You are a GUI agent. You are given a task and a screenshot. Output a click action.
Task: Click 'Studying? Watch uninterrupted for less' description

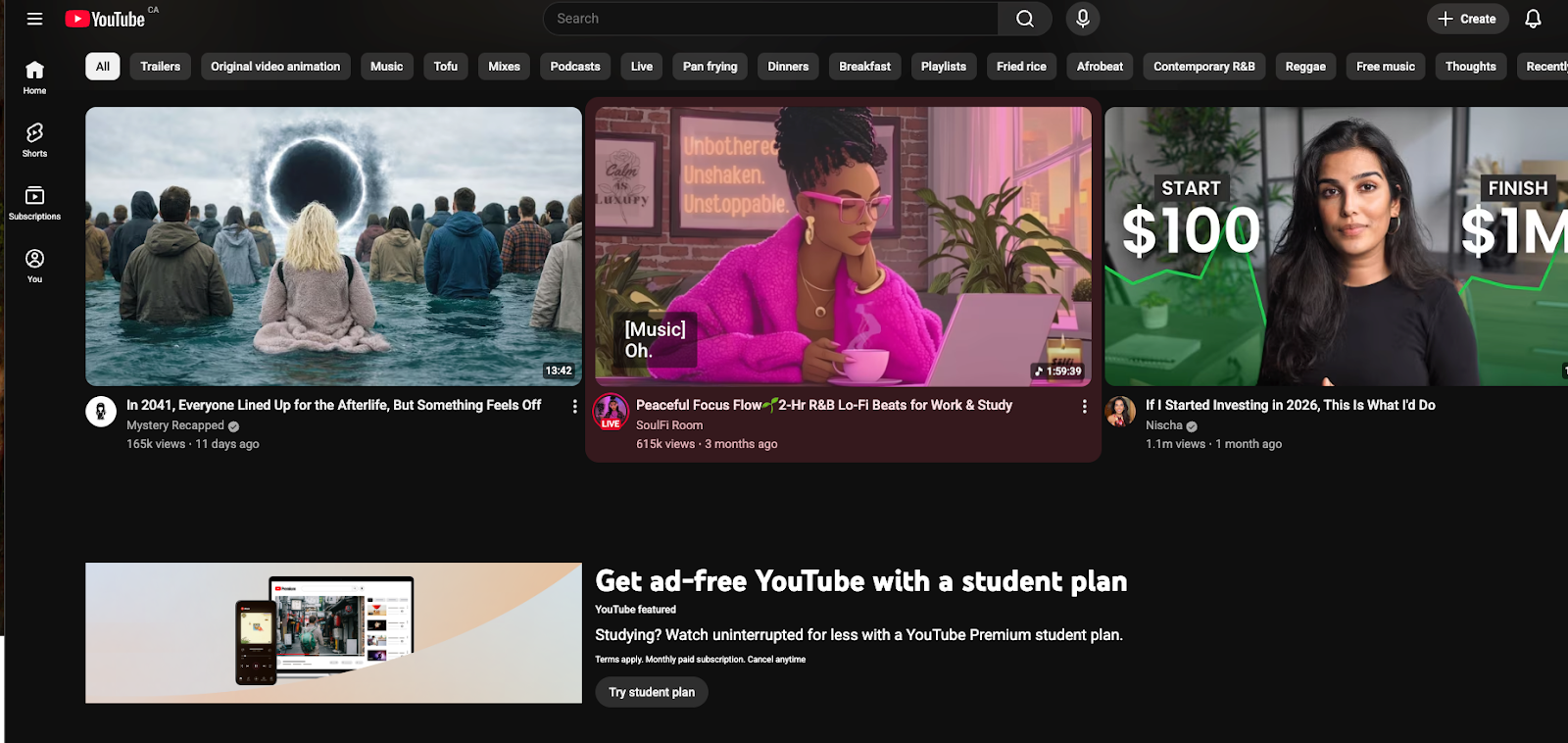858,635
